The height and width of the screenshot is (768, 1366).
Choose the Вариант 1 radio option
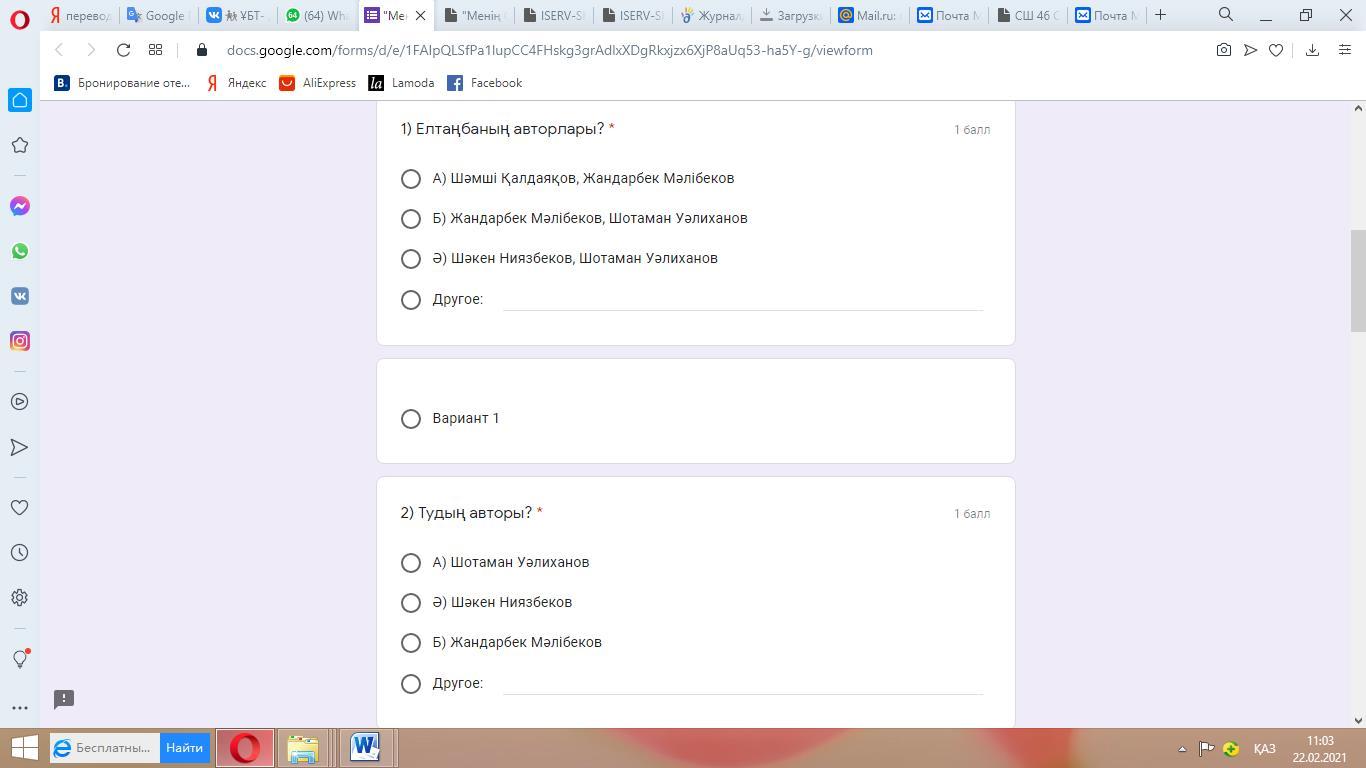coord(410,419)
